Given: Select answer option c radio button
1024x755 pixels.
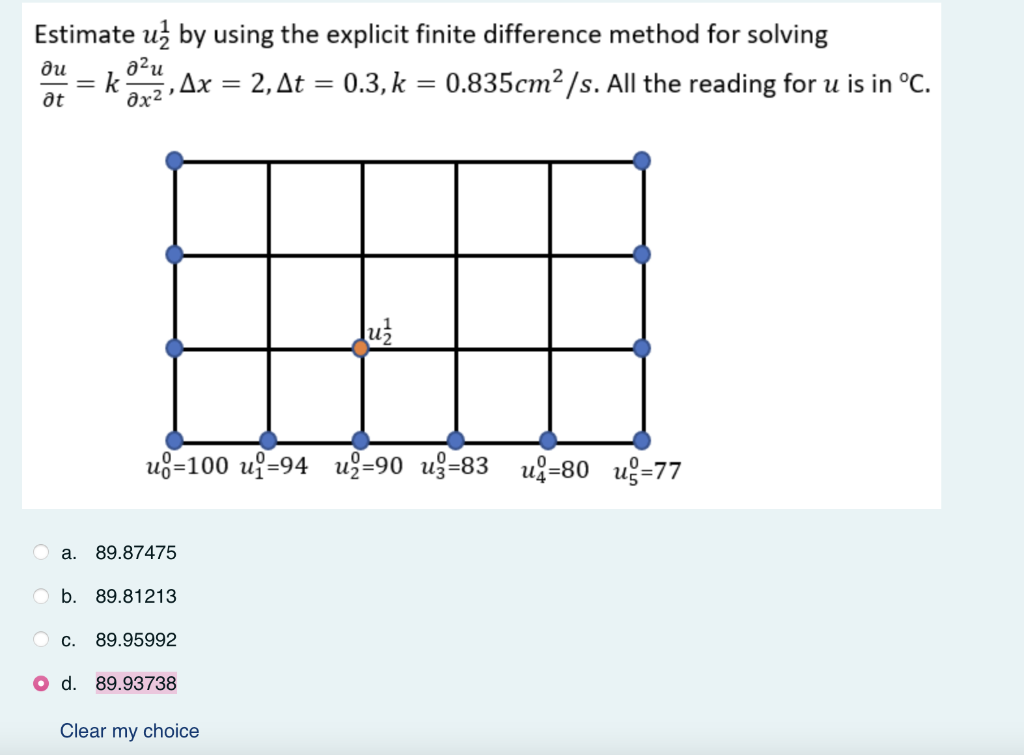Looking at the screenshot, I should [x=40, y=640].
